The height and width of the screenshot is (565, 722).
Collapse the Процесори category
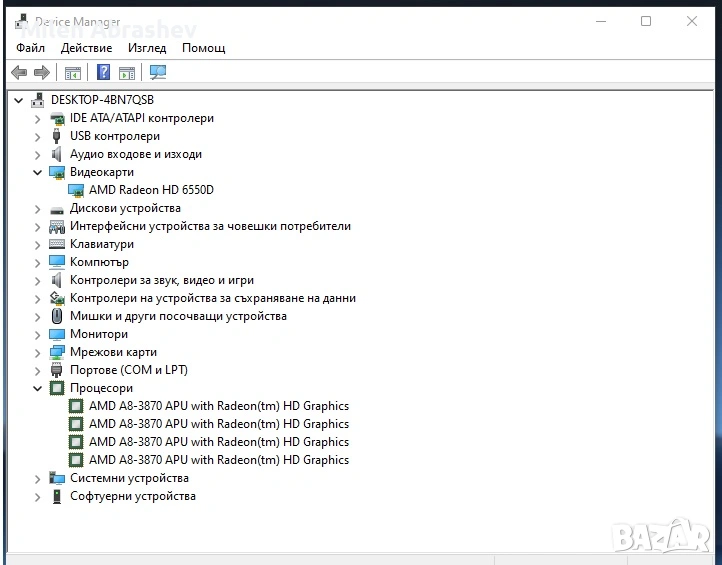[x=38, y=388]
